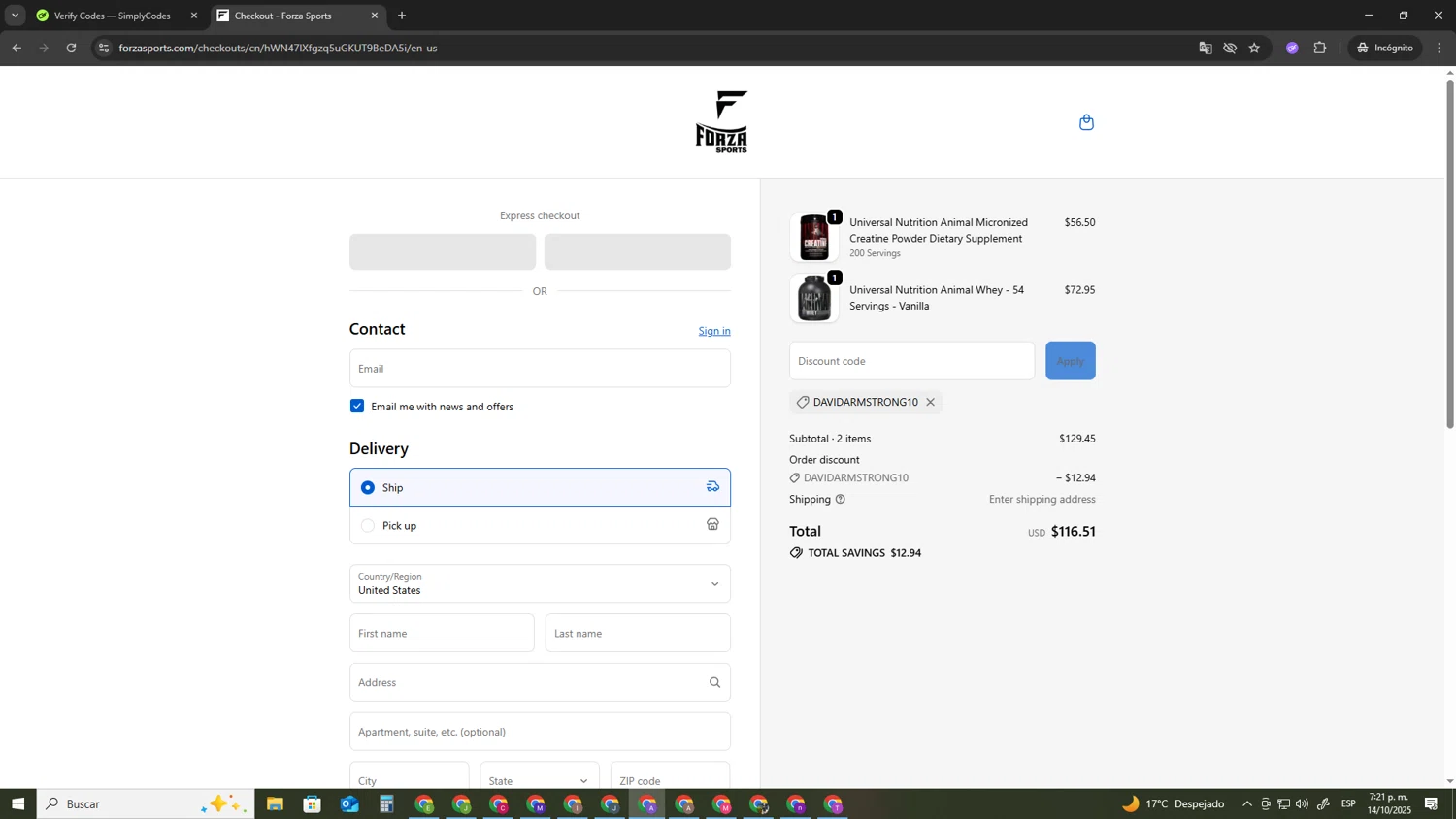Click the Buscar taskbar search box
Screen dimensions: 1456x819
coord(146,803)
